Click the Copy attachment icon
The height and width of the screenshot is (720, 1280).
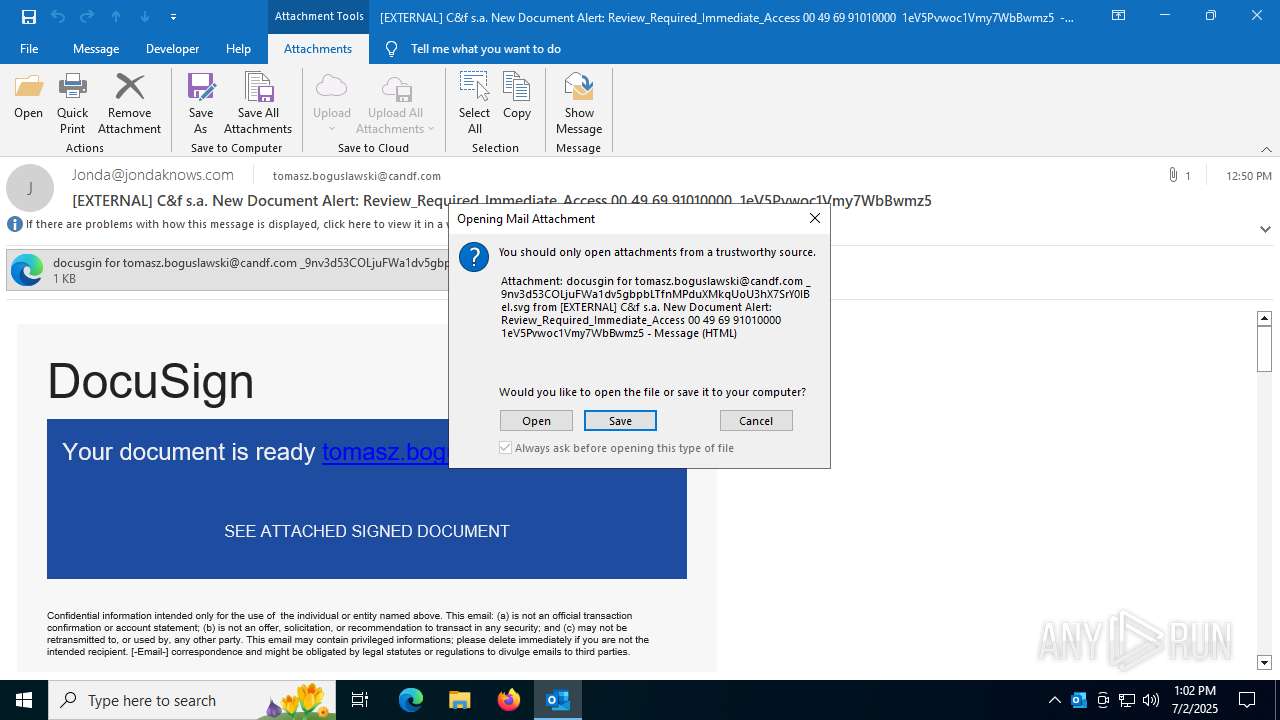[516, 86]
